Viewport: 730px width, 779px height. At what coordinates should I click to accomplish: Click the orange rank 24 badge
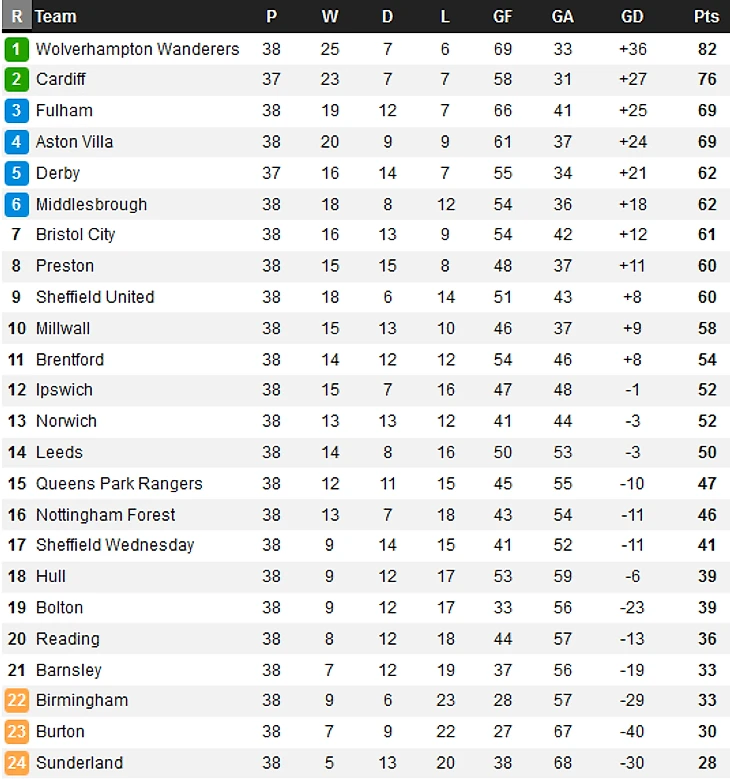point(16,763)
